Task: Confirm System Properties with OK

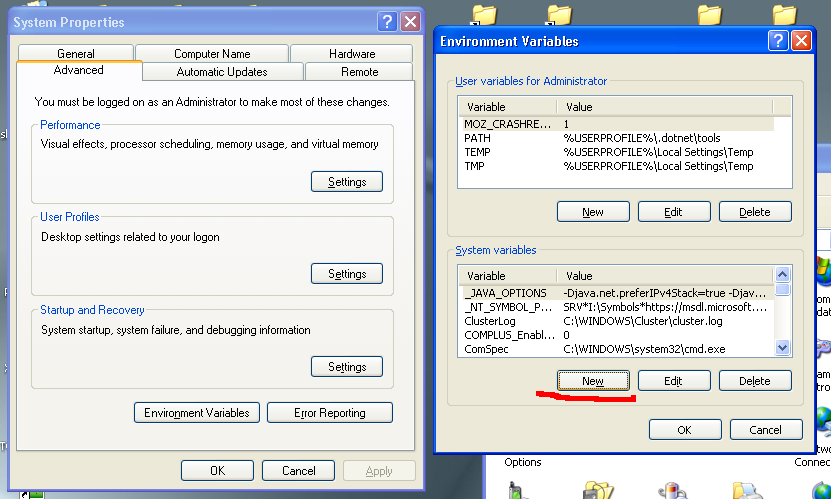Action: tap(217, 470)
